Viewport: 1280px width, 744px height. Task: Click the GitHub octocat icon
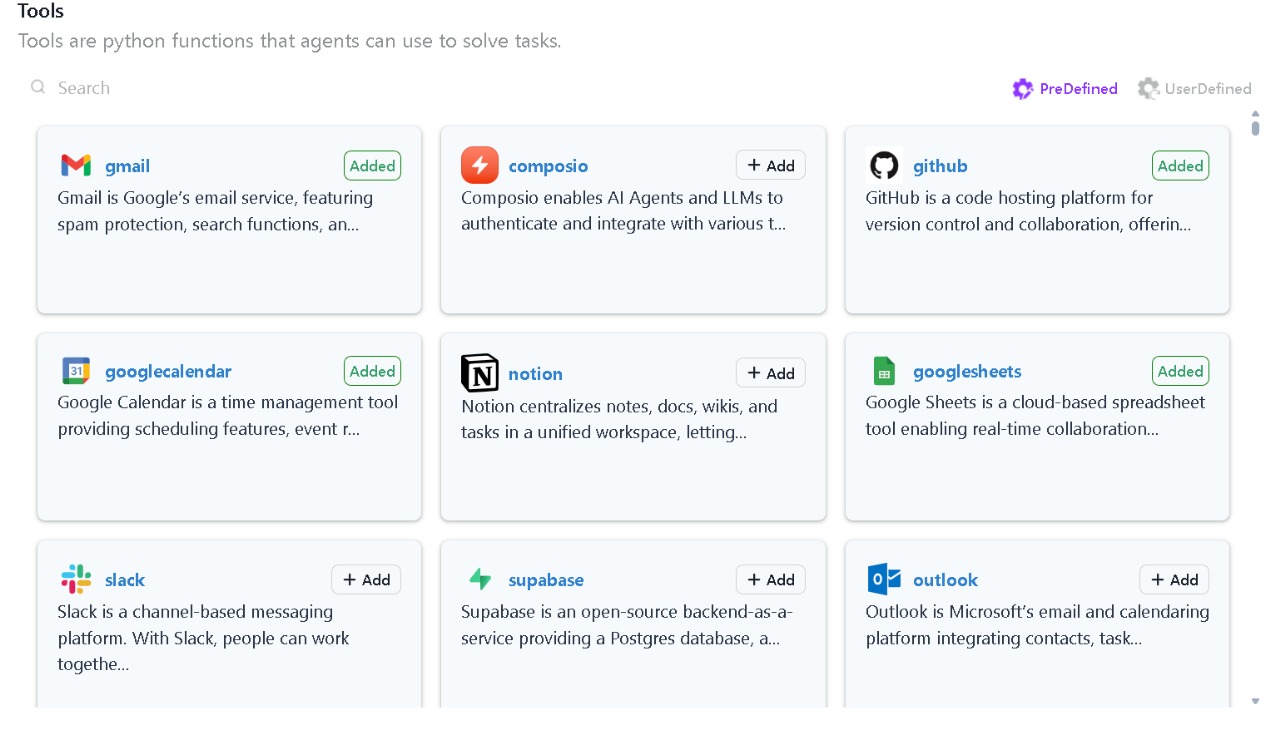tap(884, 165)
